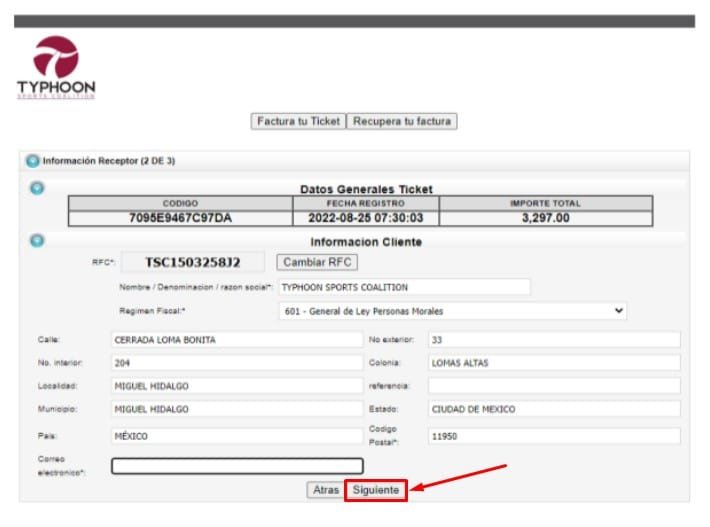The width and height of the screenshot is (710, 527).
Task: Focus the Correo electronico field
Action: pos(237,466)
